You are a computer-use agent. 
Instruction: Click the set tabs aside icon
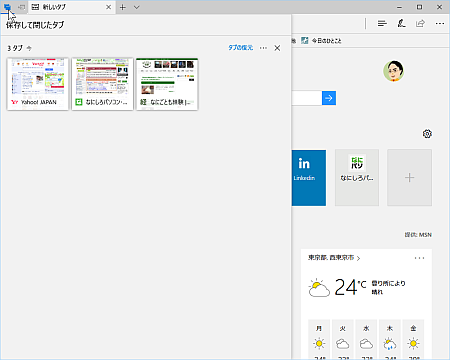(21, 7)
